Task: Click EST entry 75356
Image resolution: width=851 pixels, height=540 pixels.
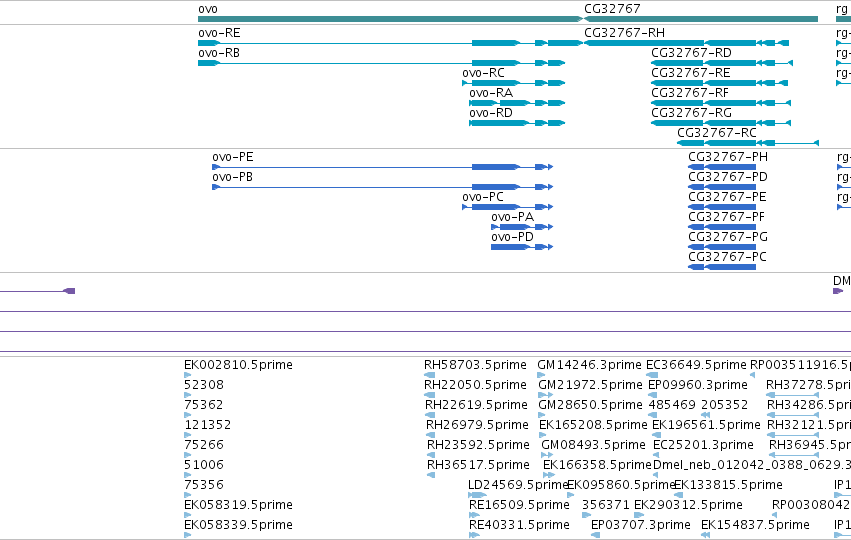Action: tap(204, 486)
